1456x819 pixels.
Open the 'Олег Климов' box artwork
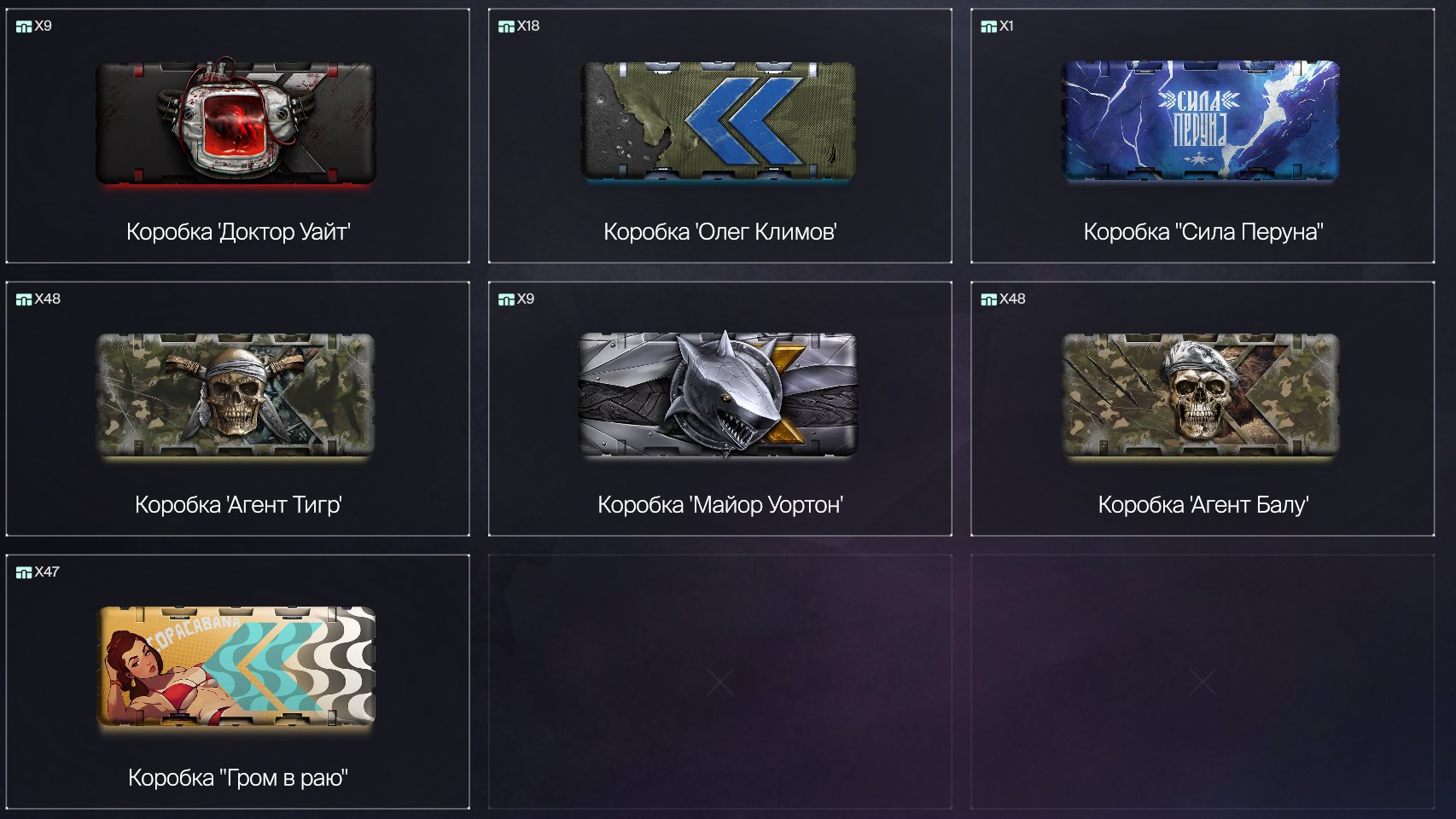pyautogui.click(x=719, y=121)
